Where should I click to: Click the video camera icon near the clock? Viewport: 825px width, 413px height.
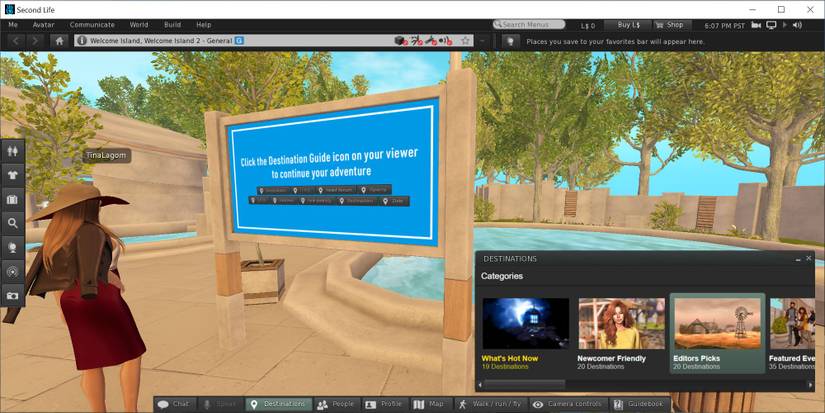point(757,25)
